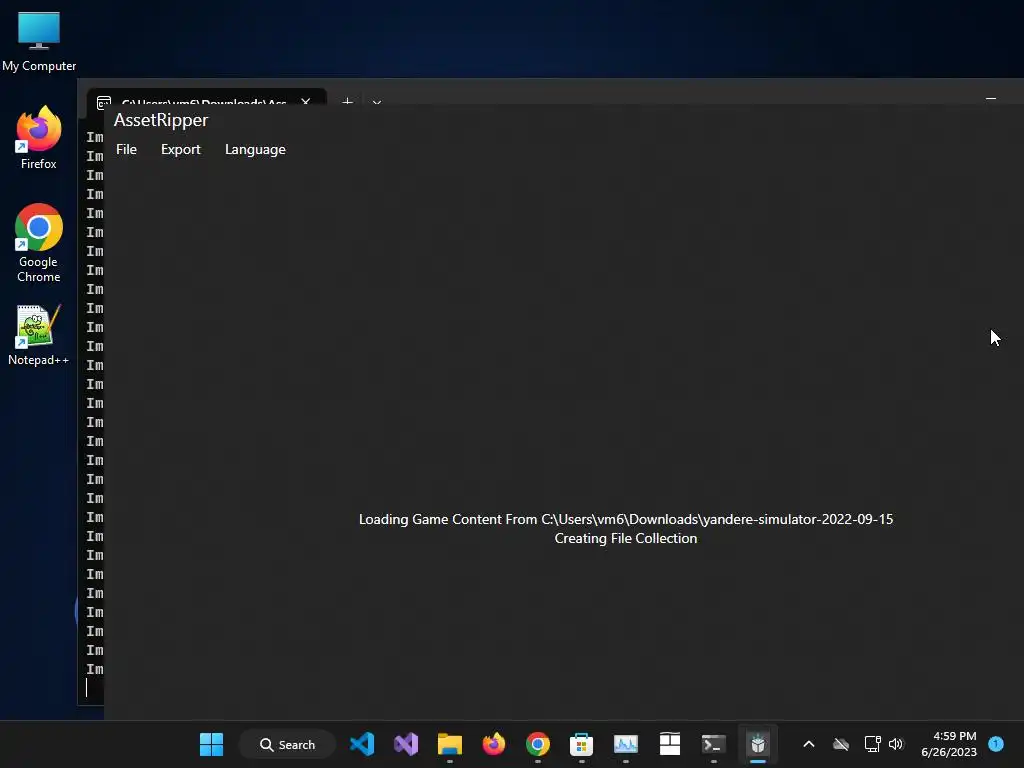1024x768 pixels.
Task: Open the notification badge in tray
Action: coord(996,744)
